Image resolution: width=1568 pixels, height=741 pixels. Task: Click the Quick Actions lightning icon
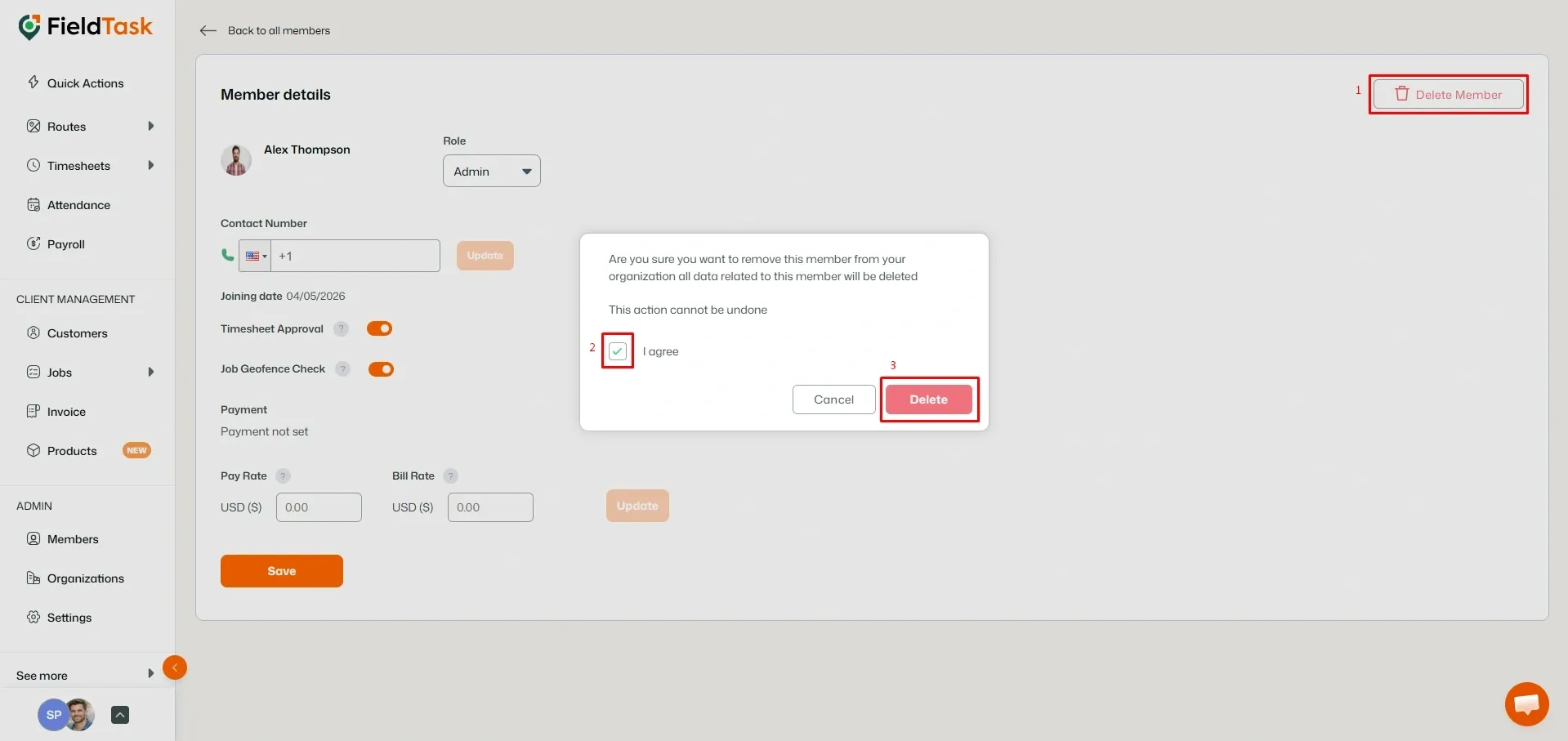click(34, 83)
